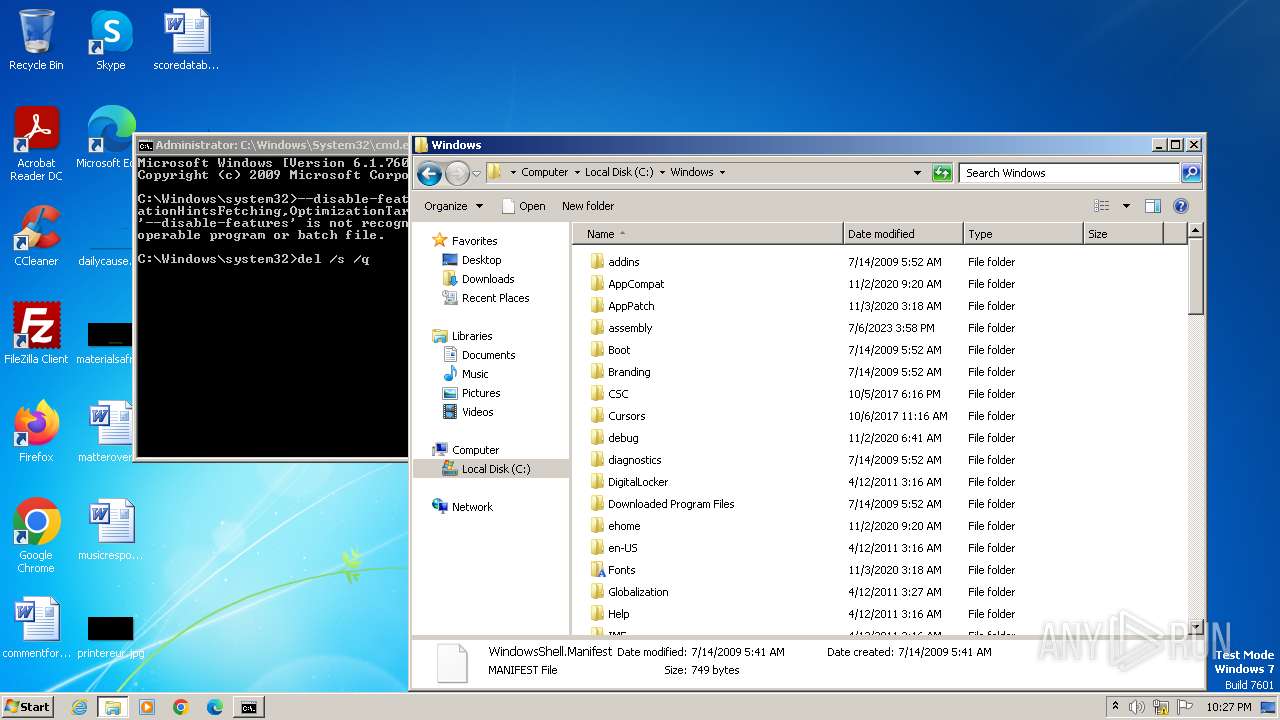Open the recent pages dropdown arrow
The height and width of the screenshot is (720, 1280).
point(477,173)
